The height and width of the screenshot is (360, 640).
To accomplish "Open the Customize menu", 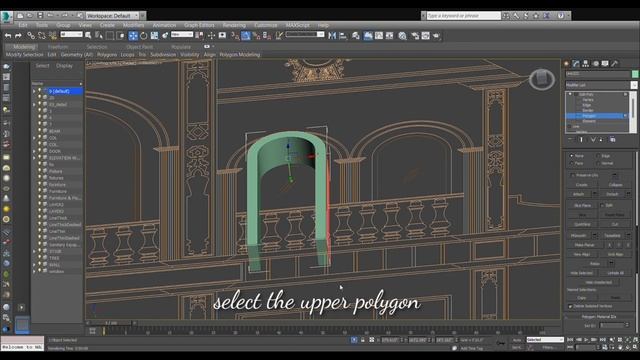I will click(x=265, y=25).
